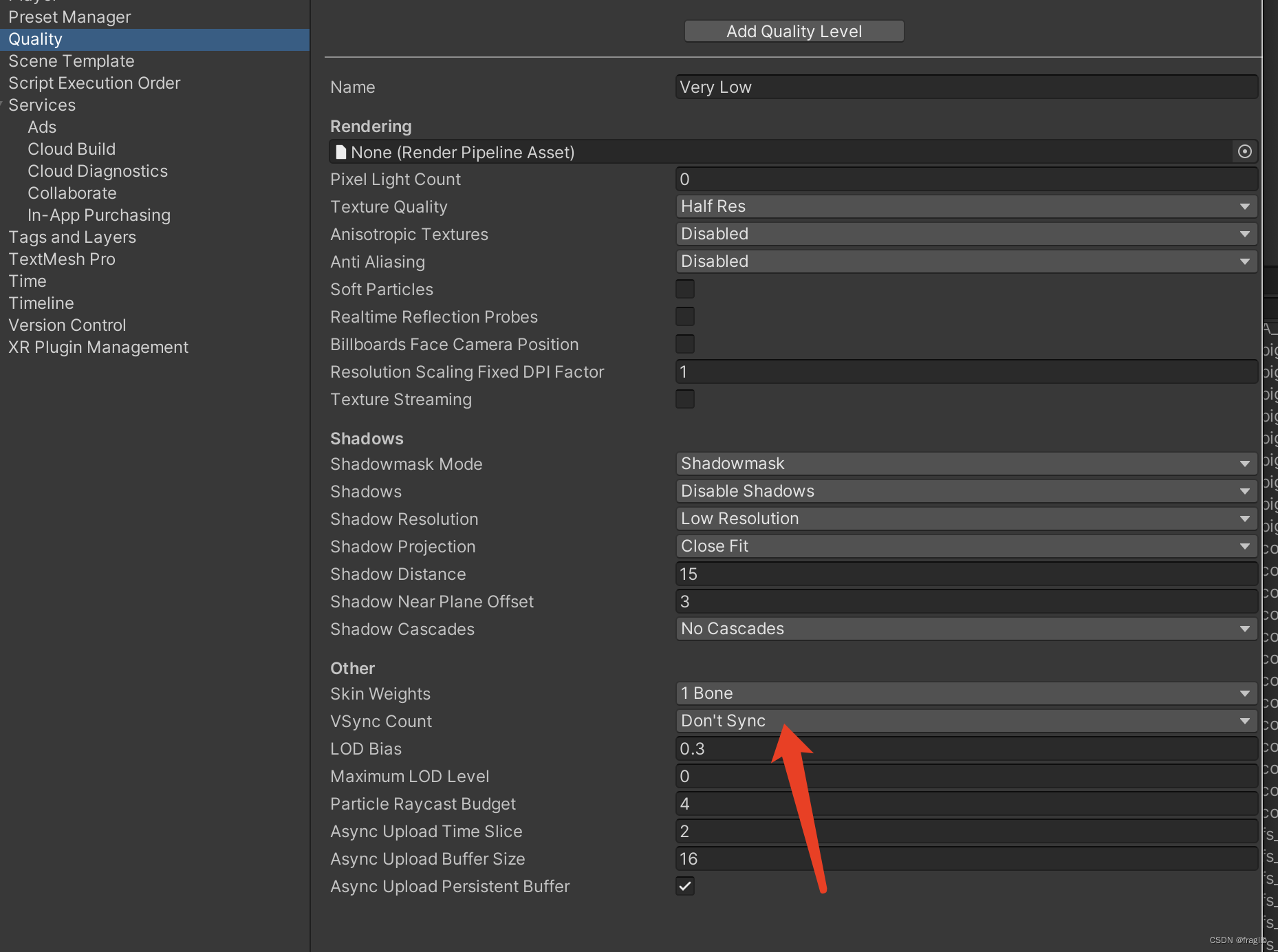Enable the Texture Streaming checkbox

[x=685, y=399]
